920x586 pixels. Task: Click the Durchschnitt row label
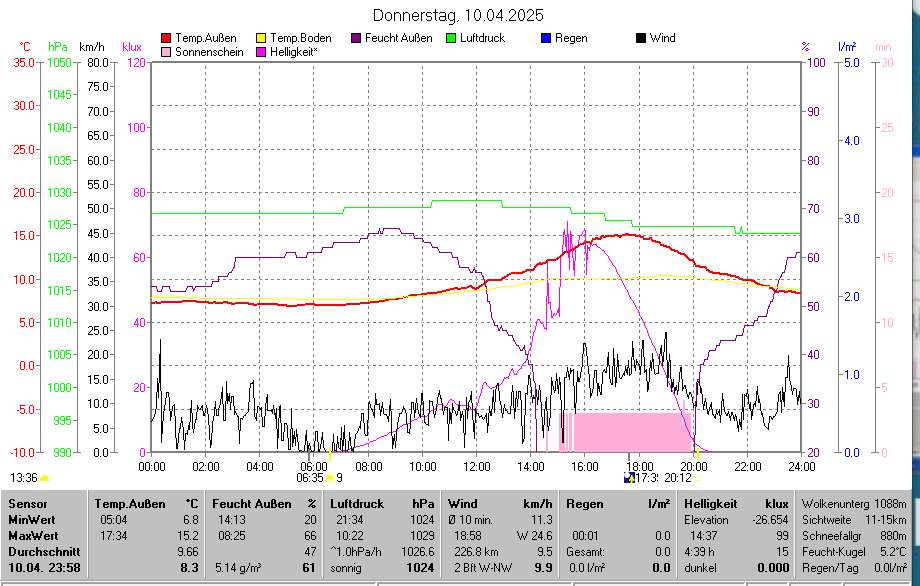click(x=44, y=552)
